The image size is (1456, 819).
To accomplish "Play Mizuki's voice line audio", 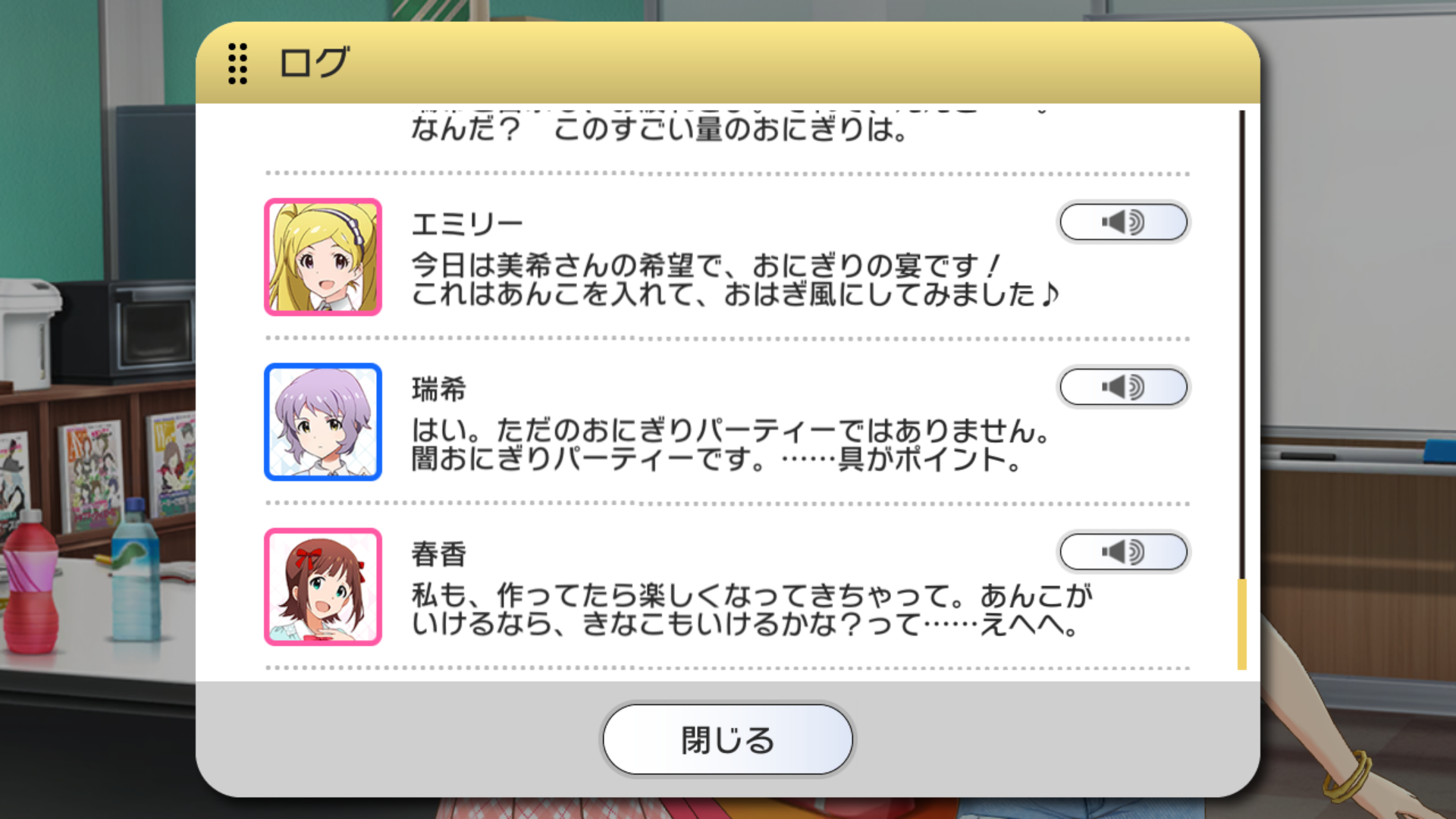I will pos(1123,388).
